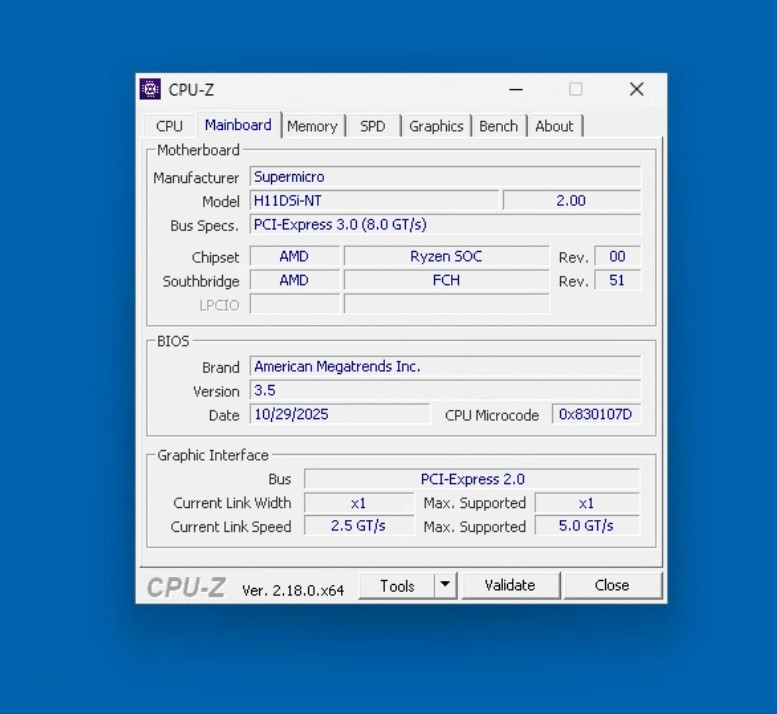Click the Current Link Width label
Image resolution: width=777 pixels, height=714 pixels.
232,503
